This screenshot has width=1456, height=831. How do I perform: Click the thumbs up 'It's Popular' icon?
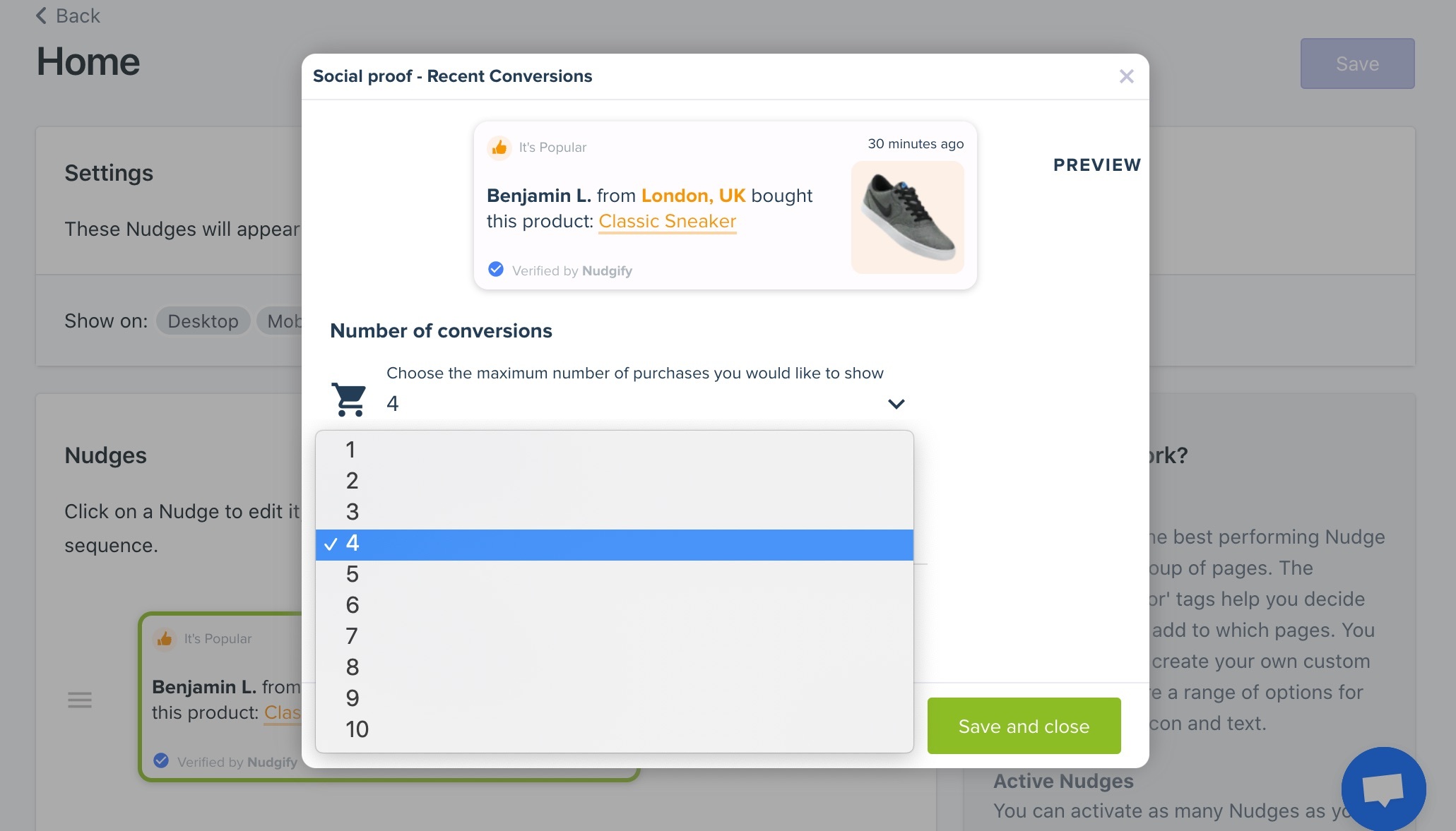click(499, 146)
